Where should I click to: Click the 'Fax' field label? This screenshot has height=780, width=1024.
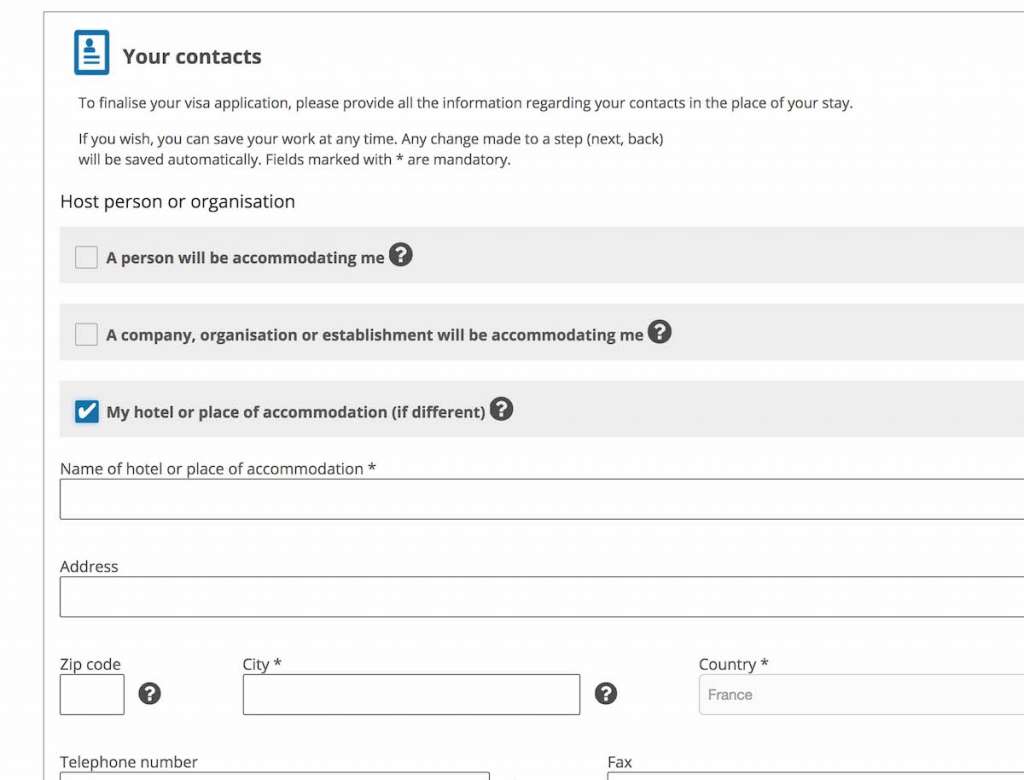pos(620,762)
